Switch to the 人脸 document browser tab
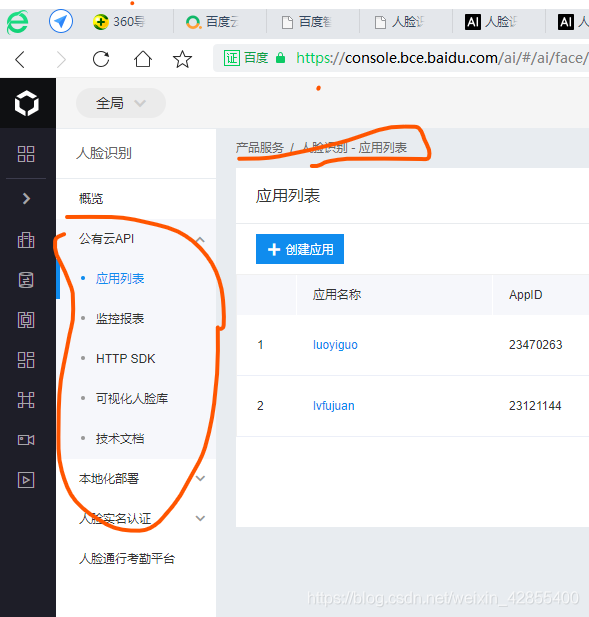Image resolution: width=589 pixels, height=617 pixels. [x=406, y=22]
